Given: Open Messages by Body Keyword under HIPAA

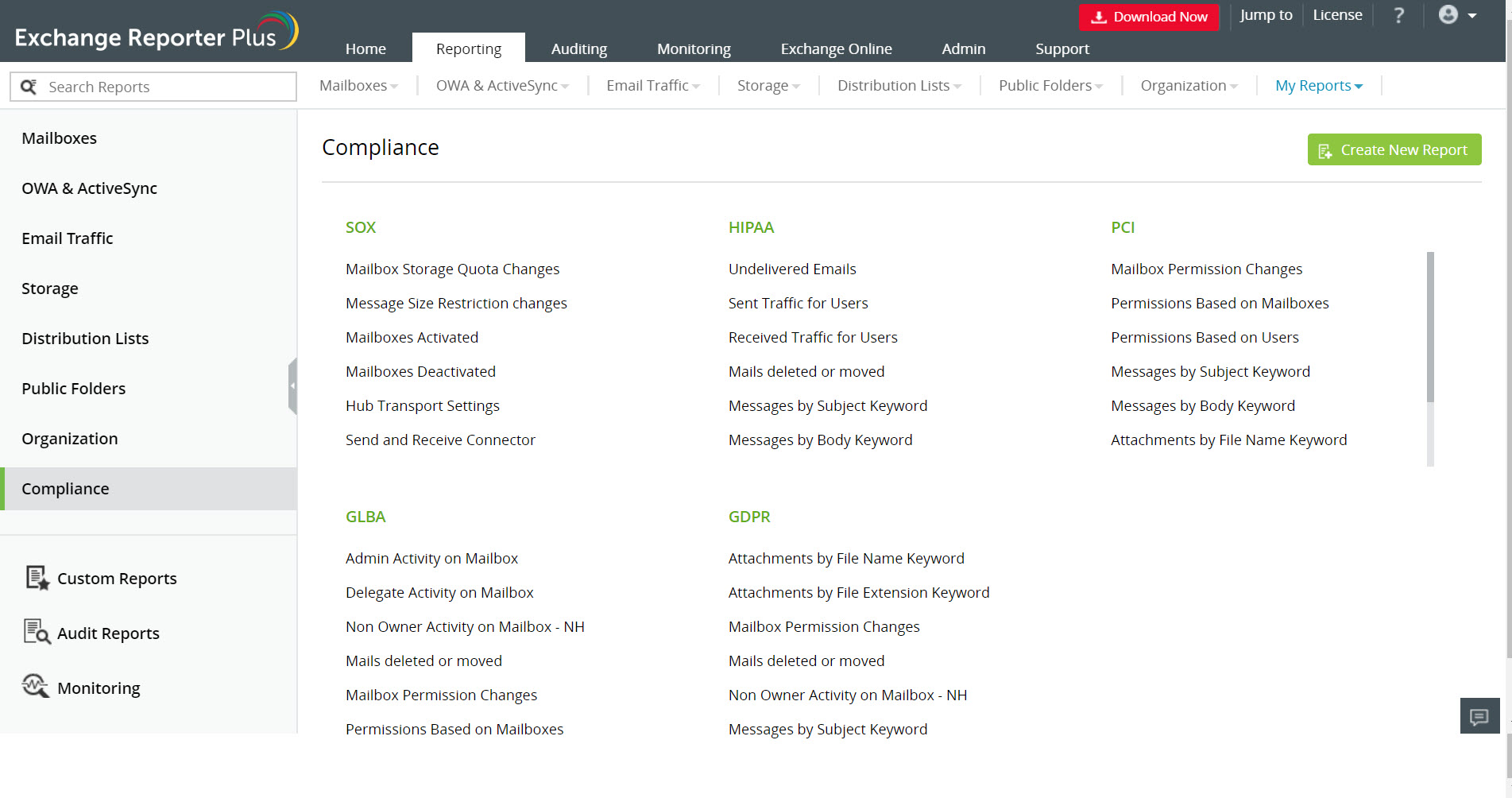Looking at the screenshot, I should click(x=820, y=440).
